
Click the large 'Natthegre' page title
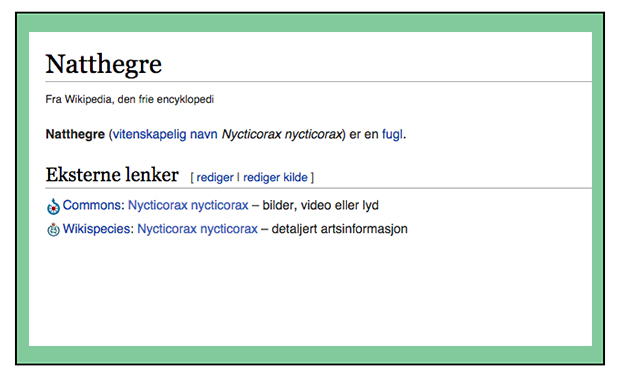(x=104, y=64)
